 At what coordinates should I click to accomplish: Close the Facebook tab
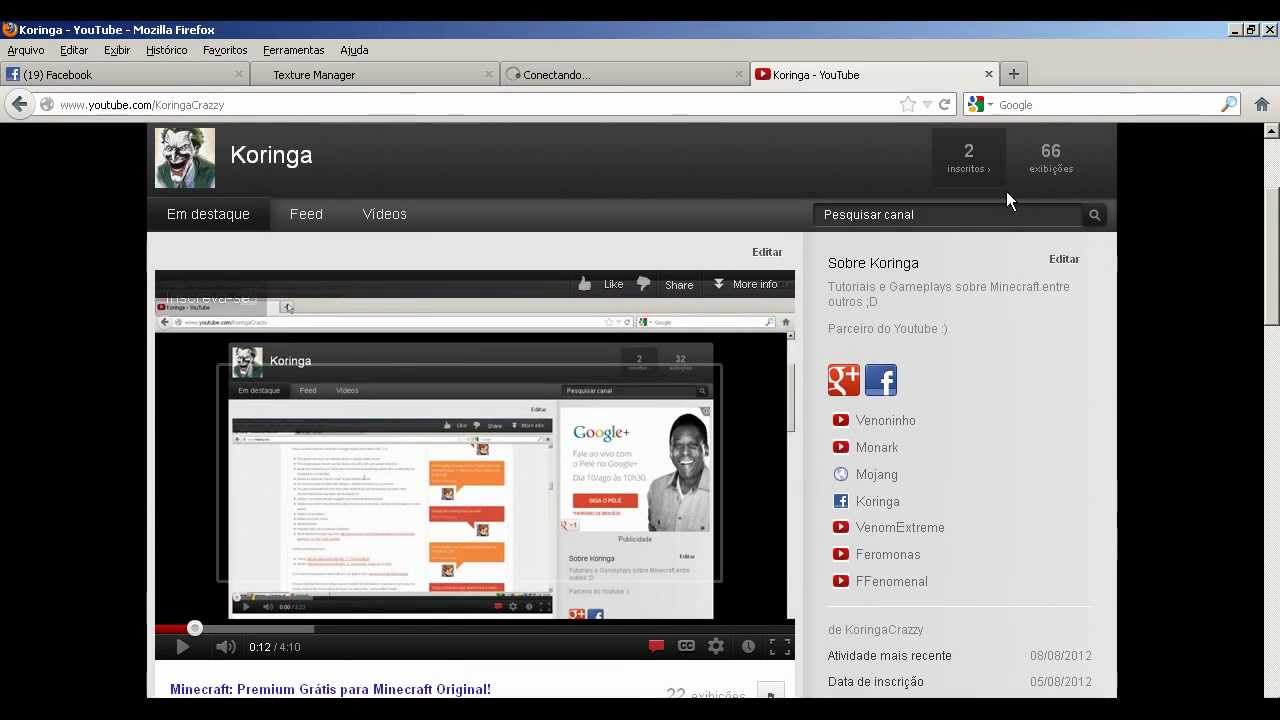(239, 74)
